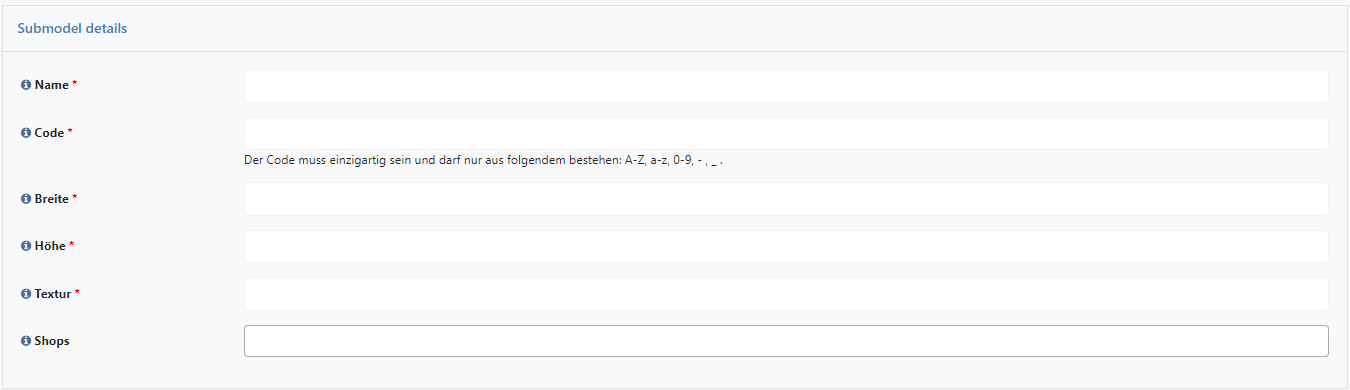The width and height of the screenshot is (1350, 390).
Task: Click the info icon beside Code
Action: click(26, 133)
